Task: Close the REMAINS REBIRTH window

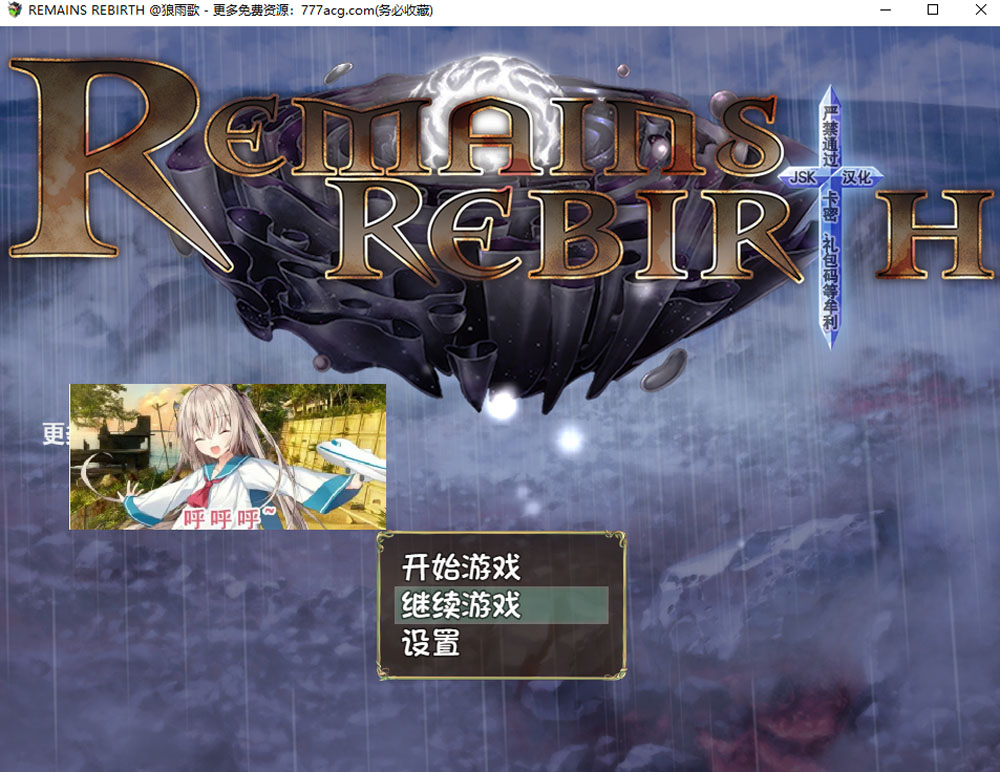Action: (981, 10)
